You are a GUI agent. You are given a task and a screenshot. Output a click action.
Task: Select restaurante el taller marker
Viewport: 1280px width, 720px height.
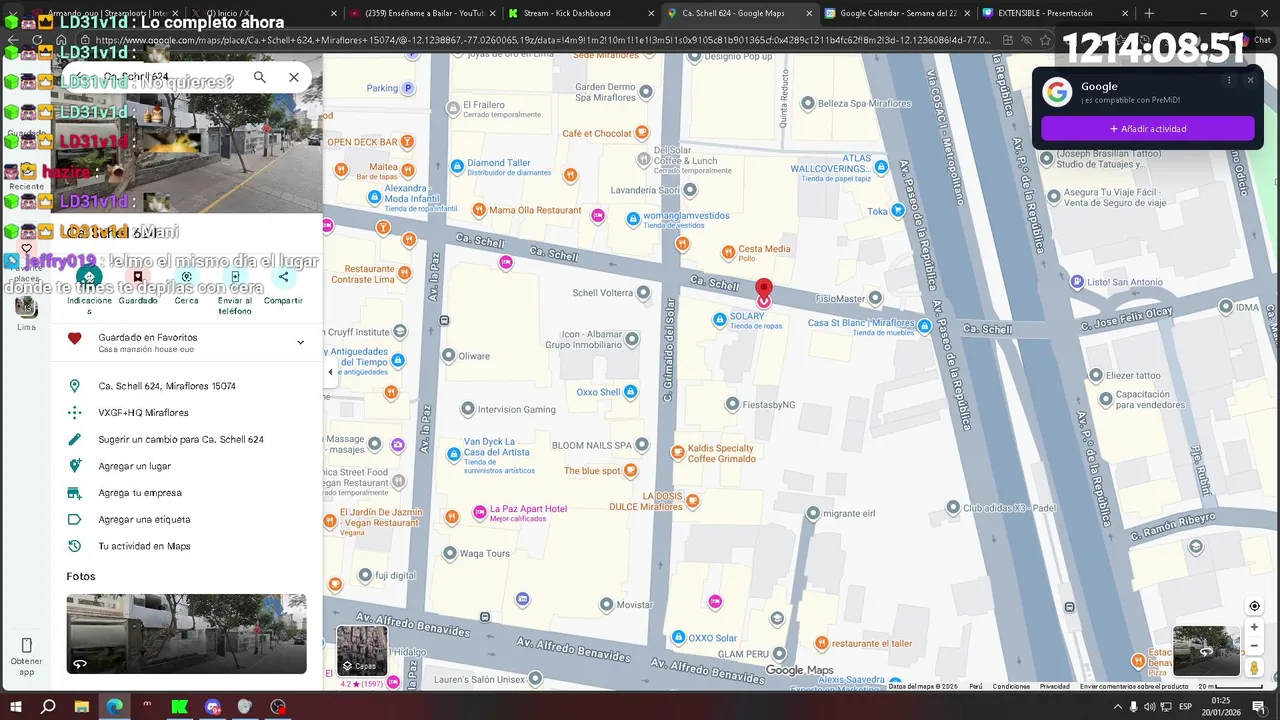click(822, 643)
